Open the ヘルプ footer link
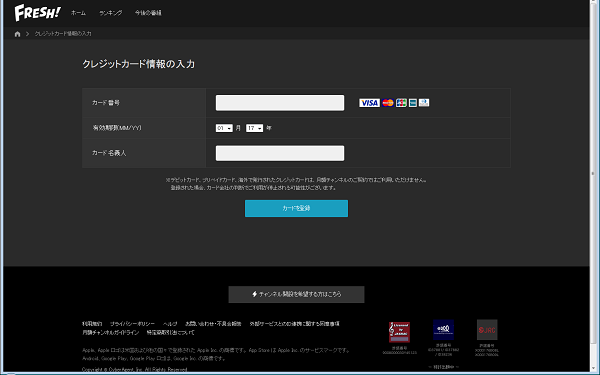This screenshot has width=600, height=375. coord(170,324)
